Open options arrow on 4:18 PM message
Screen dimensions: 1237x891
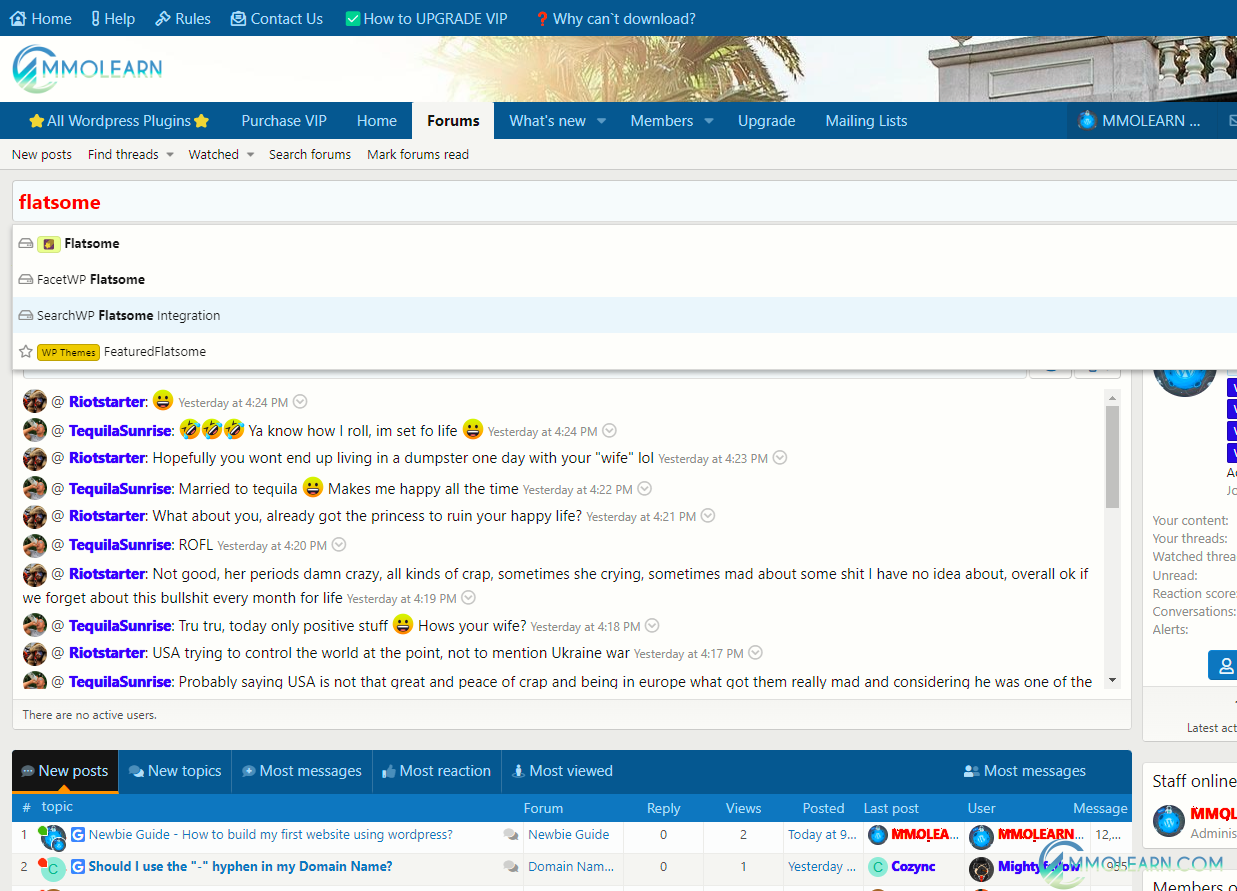tap(652, 626)
